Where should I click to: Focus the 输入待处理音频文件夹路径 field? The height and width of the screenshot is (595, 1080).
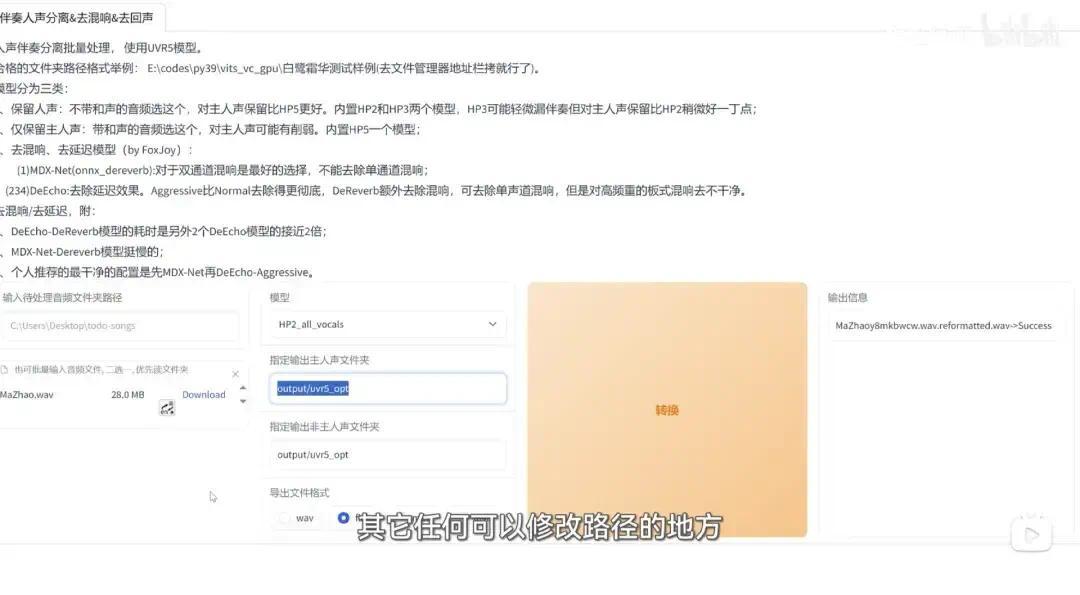(x=120, y=326)
